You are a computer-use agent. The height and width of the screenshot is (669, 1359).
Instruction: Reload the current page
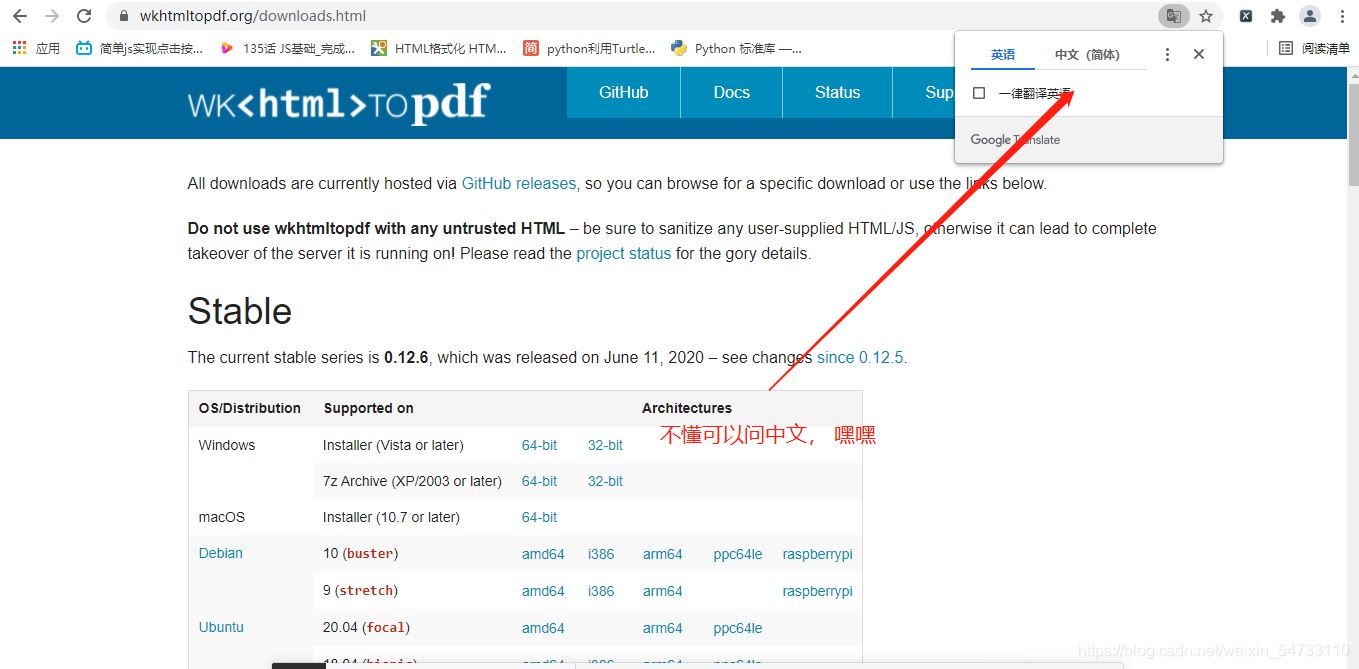pyautogui.click(x=83, y=16)
